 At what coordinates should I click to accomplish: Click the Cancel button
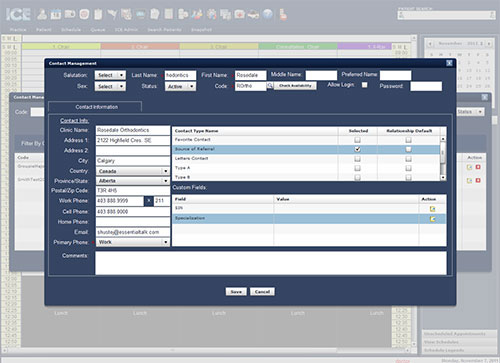point(262,292)
